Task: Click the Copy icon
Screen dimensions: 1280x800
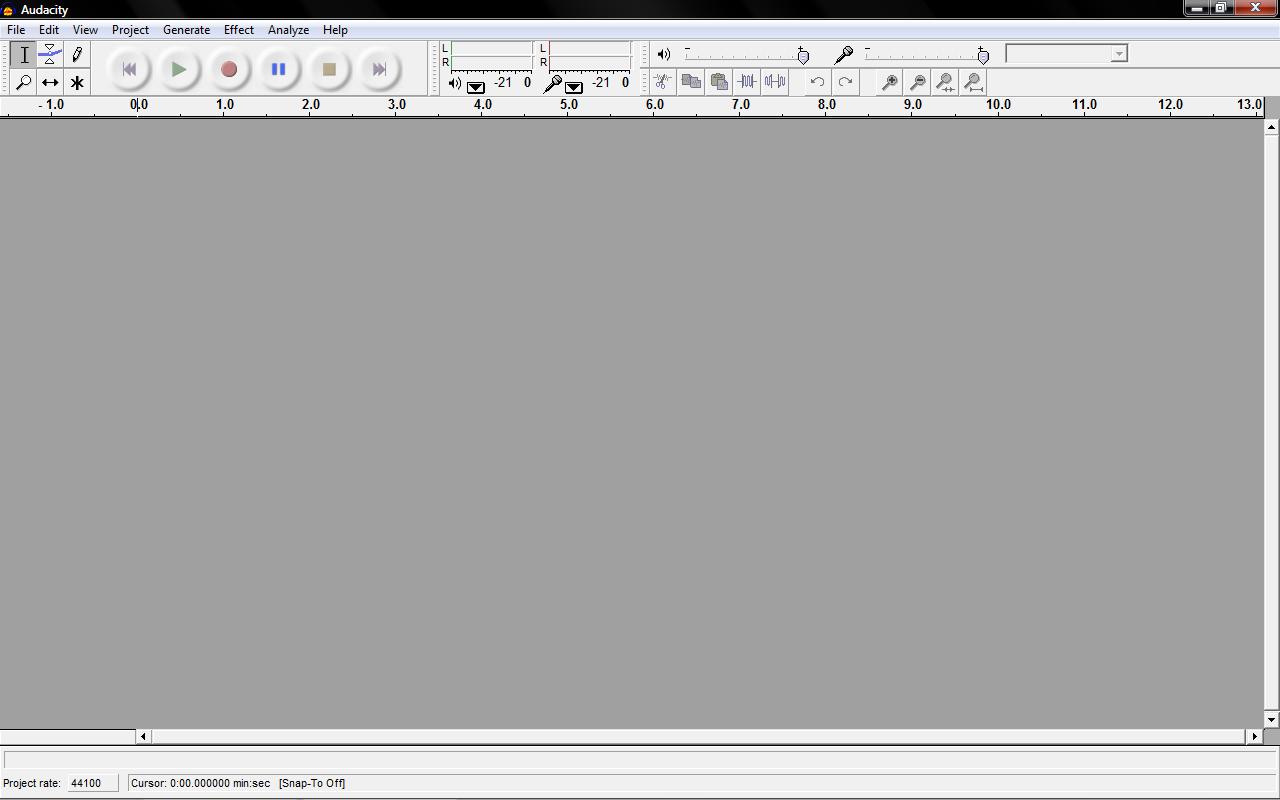Action: [690, 82]
